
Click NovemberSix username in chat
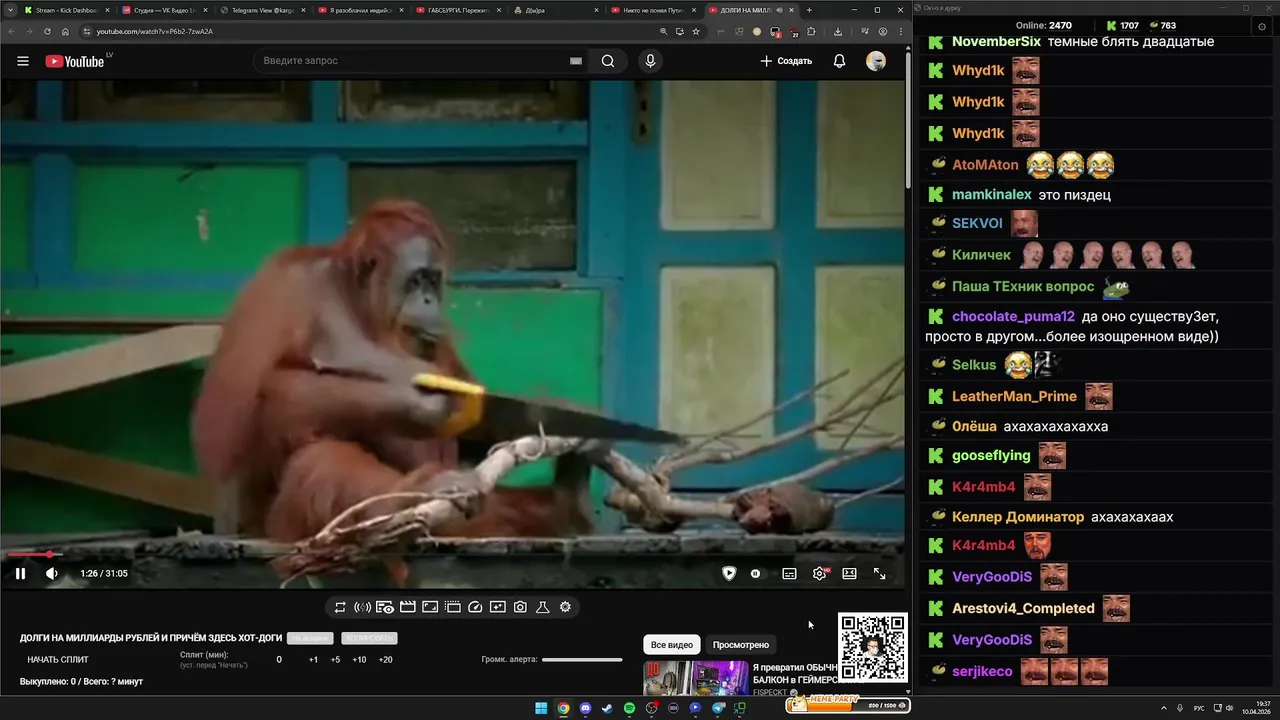pyautogui.click(x=994, y=42)
